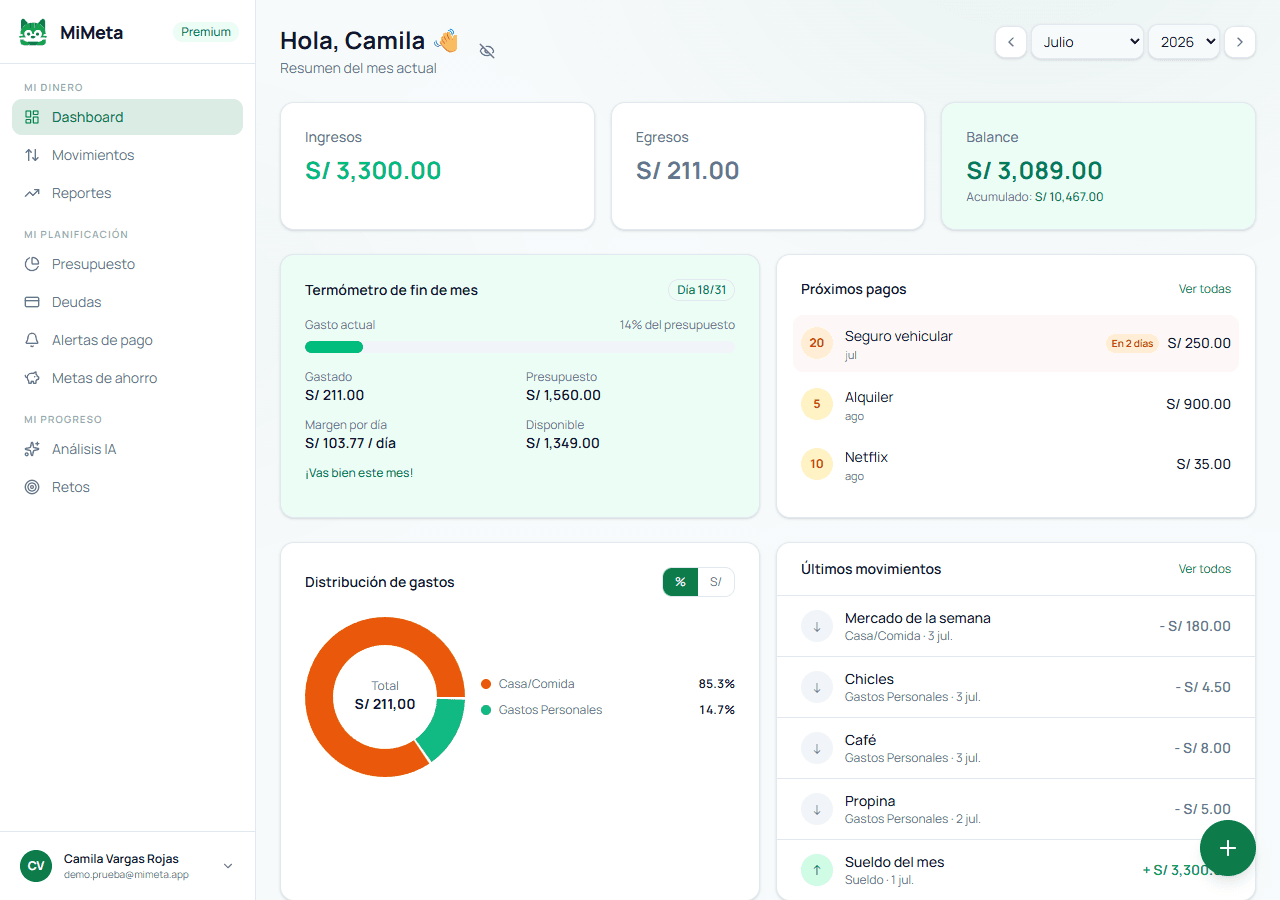The width and height of the screenshot is (1280, 900).
Task: Click Ver todas in Próximos pagos
Action: pos(1204,289)
